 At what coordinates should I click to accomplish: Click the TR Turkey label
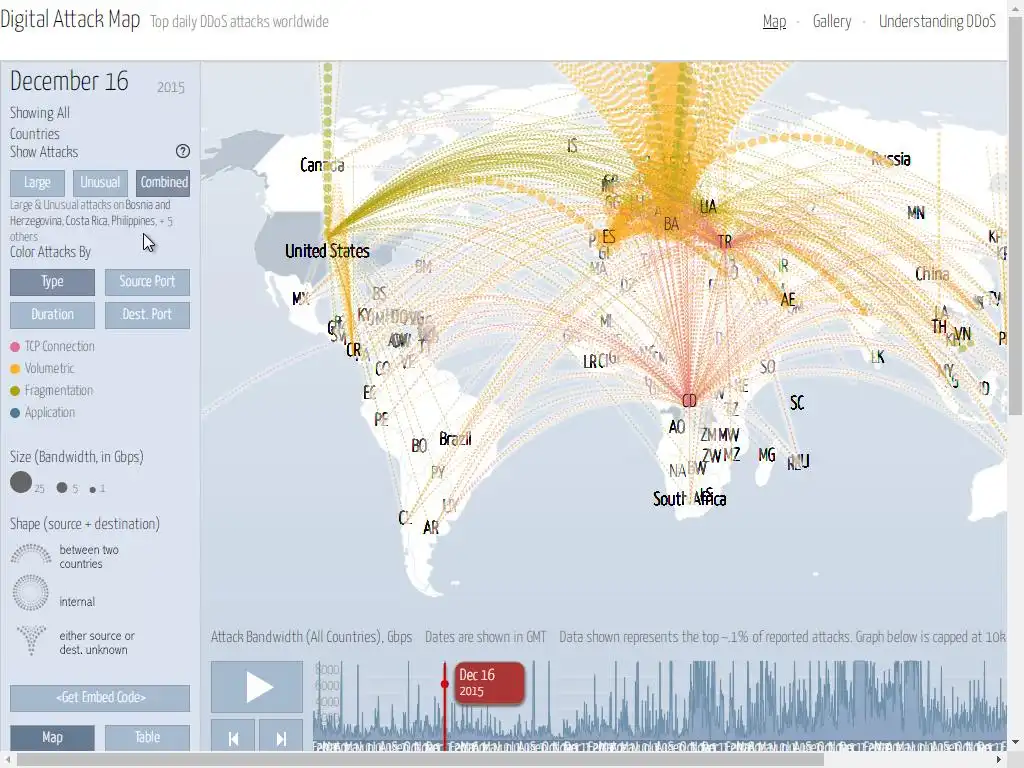click(725, 242)
